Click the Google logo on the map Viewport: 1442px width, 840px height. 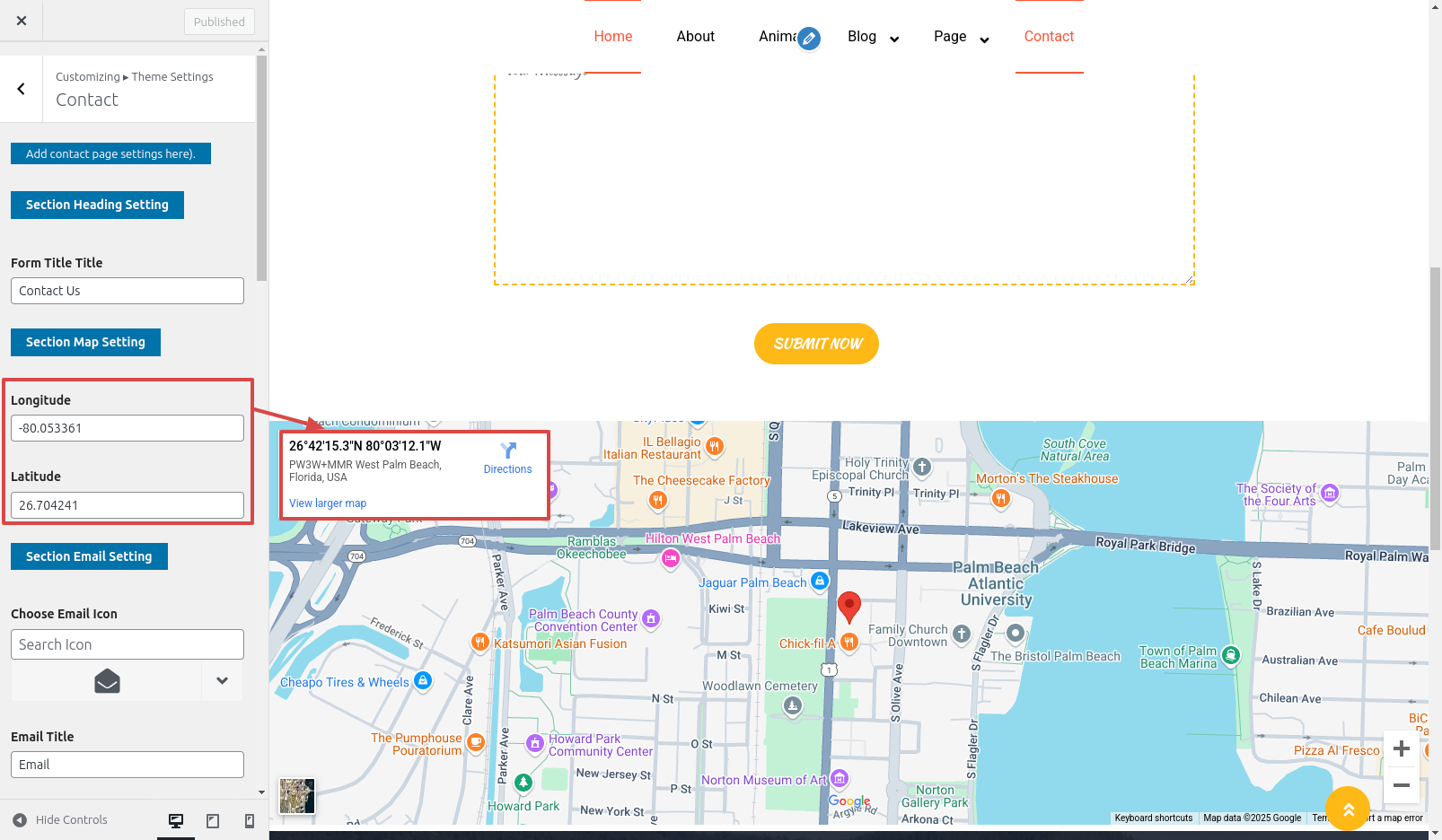849,801
